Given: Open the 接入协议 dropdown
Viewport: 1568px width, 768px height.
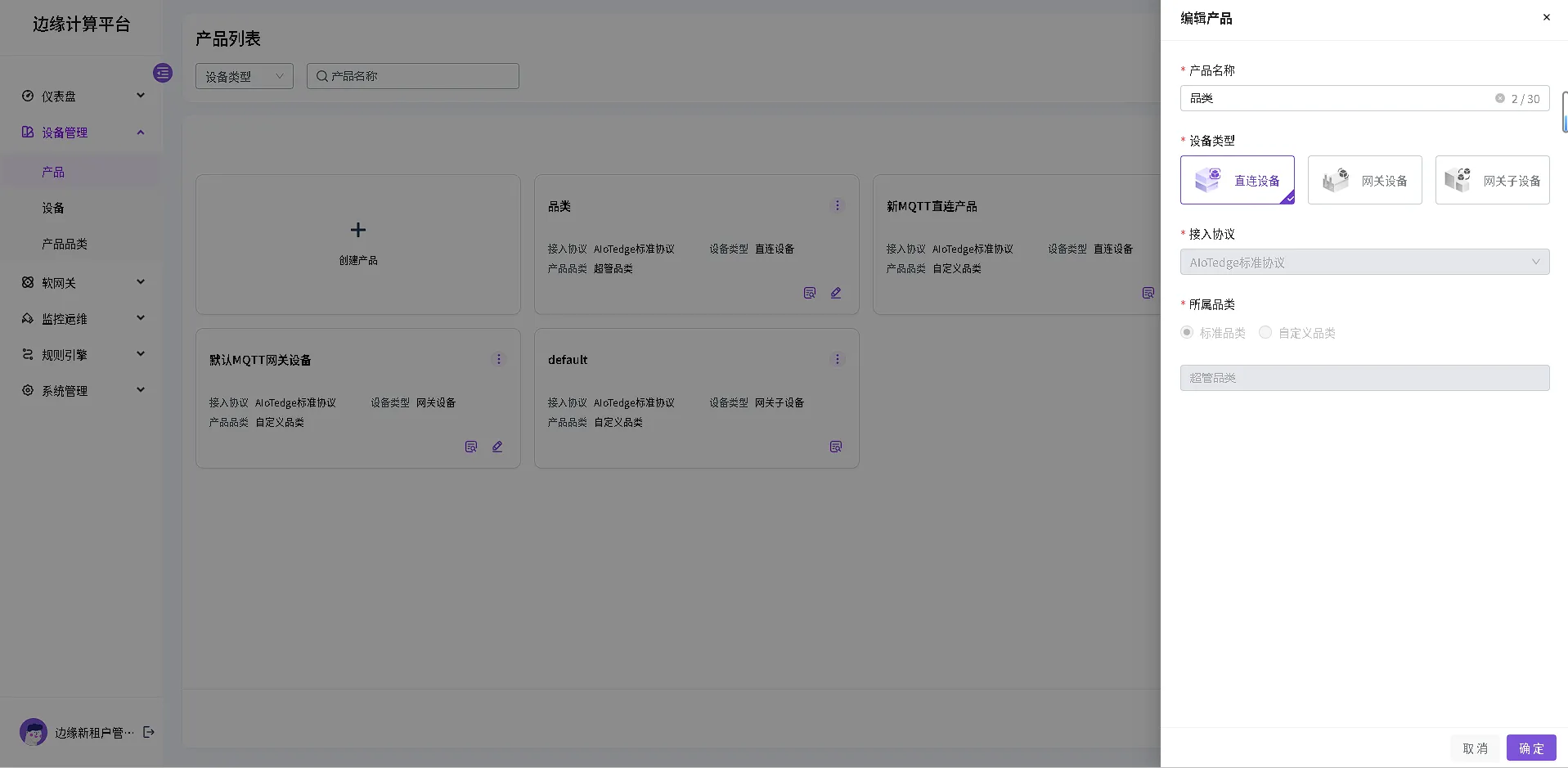Looking at the screenshot, I should pyautogui.click(x=1364, y=262).
